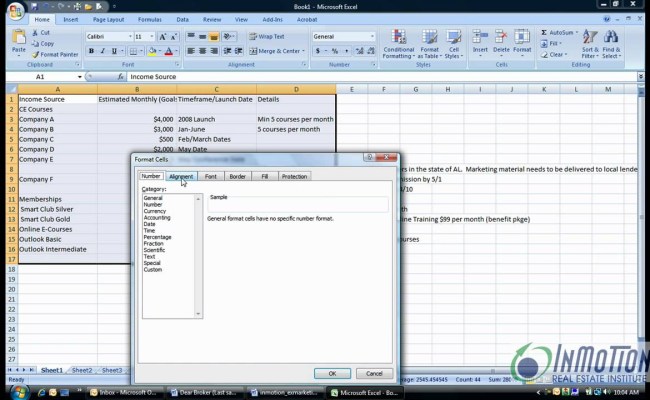Open the Name Box dropdown arrow

pyautogui.click(x=80, y=77)
